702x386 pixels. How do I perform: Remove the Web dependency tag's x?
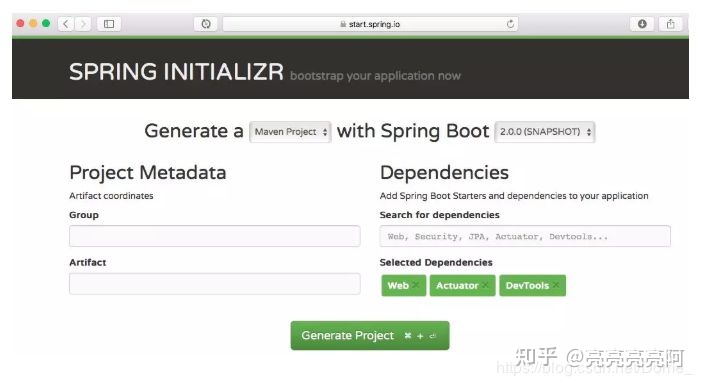click(x=416, y=285)
